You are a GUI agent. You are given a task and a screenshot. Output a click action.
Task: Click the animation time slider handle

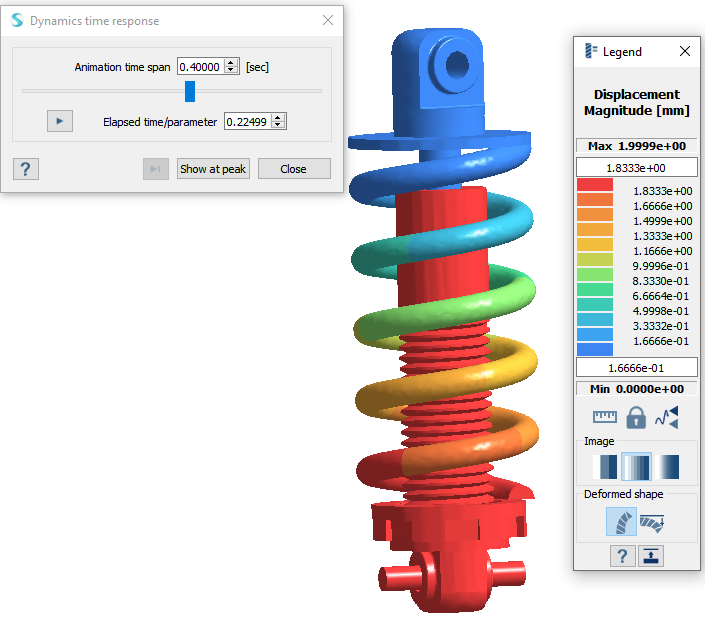(x=190, y=92)
